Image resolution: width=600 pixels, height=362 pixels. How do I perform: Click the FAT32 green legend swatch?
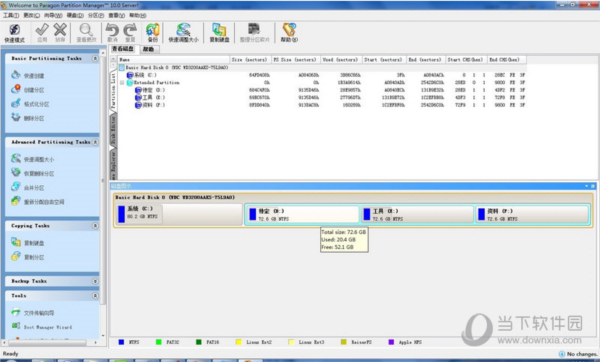(x=158, y=342)
